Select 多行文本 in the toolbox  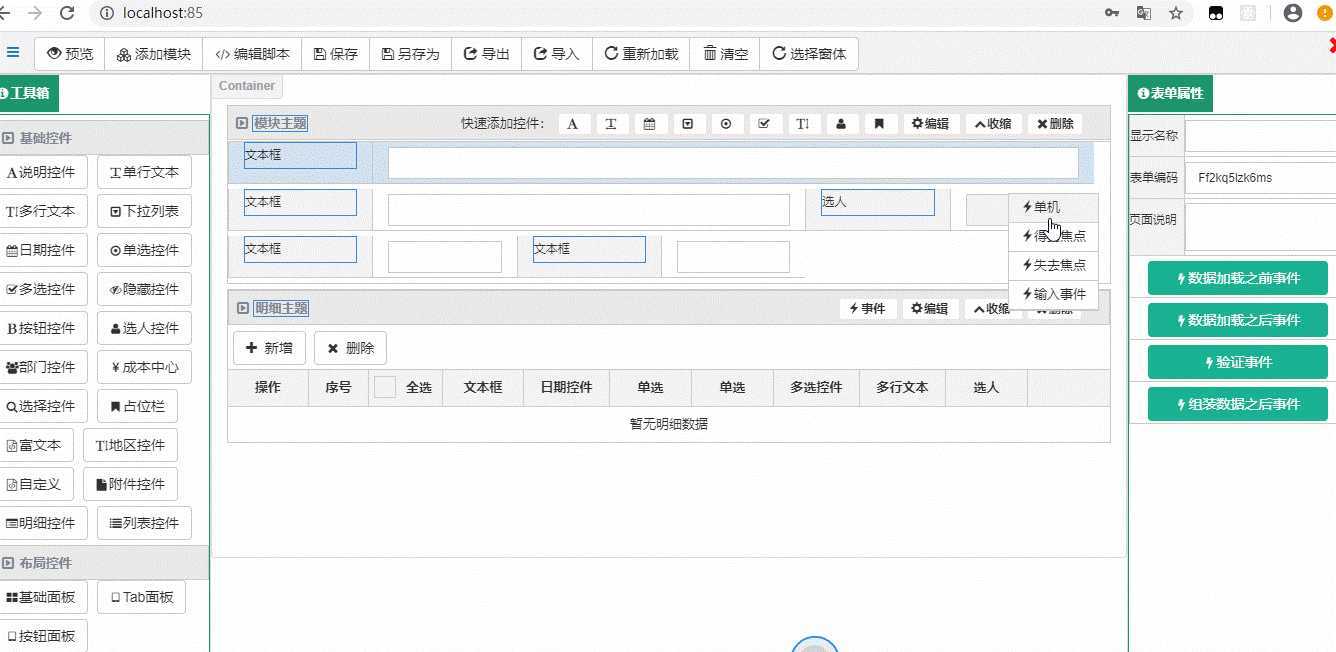tap(42, 211)
